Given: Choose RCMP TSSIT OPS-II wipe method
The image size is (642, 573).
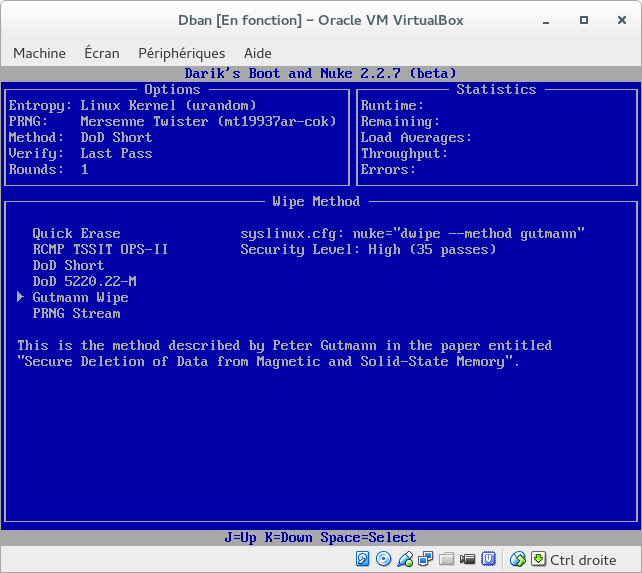Looking at the screenshot, I should click(x=100, y=249).
